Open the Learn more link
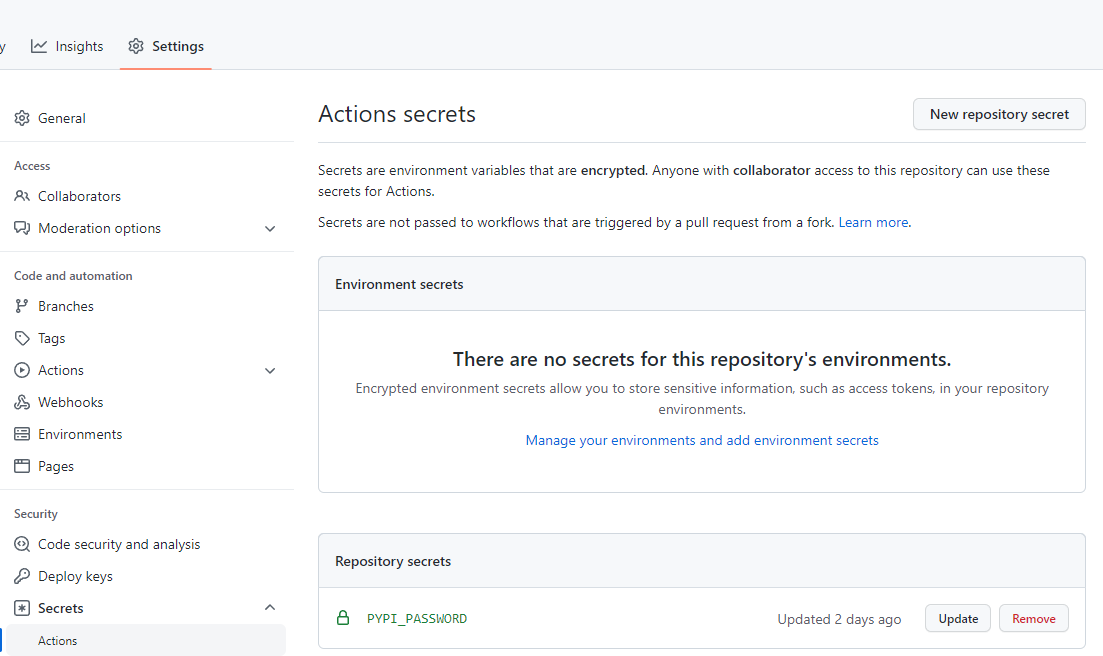1103x656 pixels. tap(873, 222)
